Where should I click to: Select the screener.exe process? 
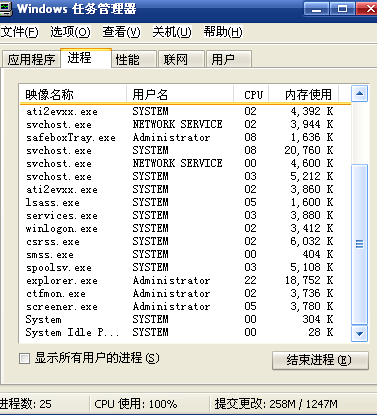185,306
